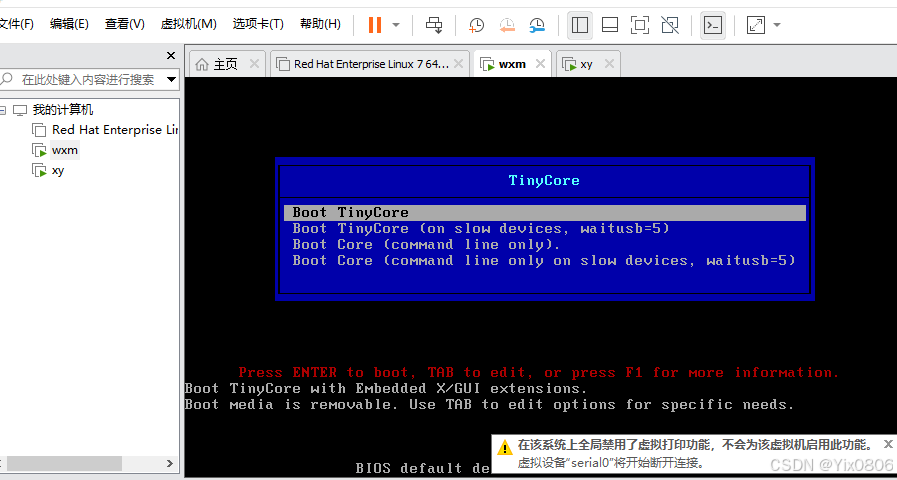Screen dimensions: 897x480
Task: Click the running VM icon on xy tab
Action: point(570,65)
